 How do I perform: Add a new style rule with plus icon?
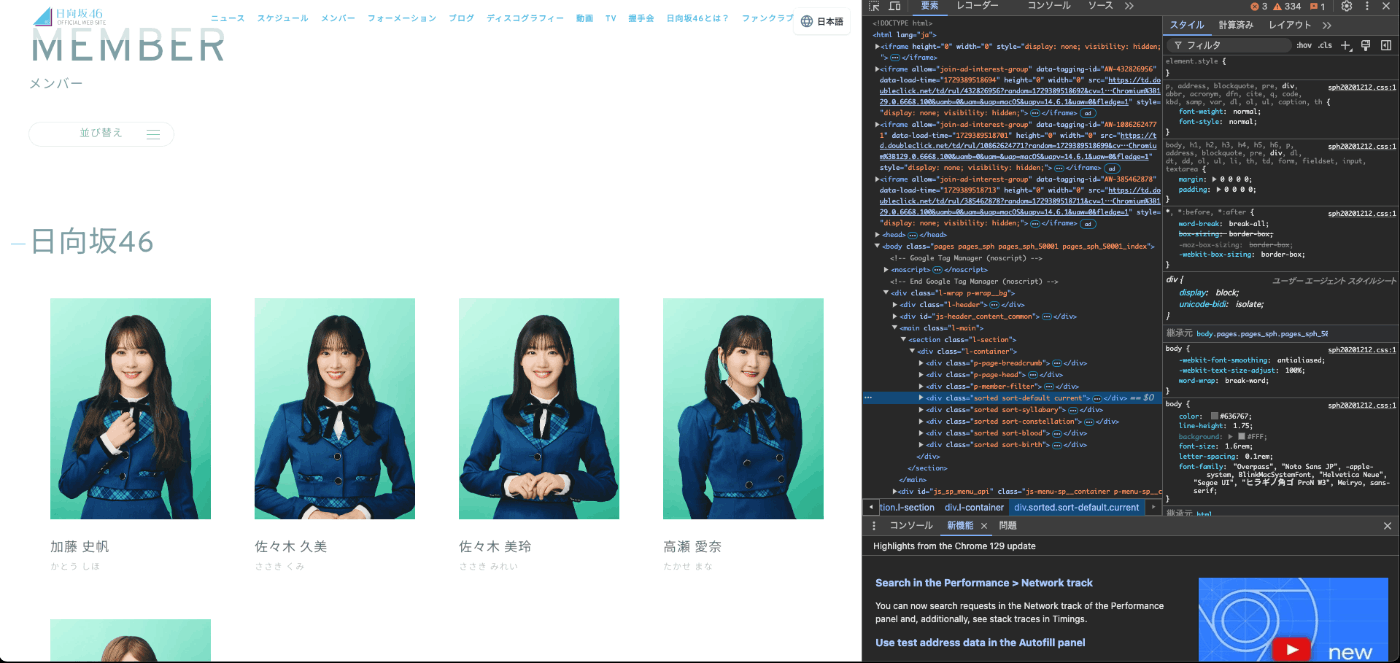(x=1345, y=45)
